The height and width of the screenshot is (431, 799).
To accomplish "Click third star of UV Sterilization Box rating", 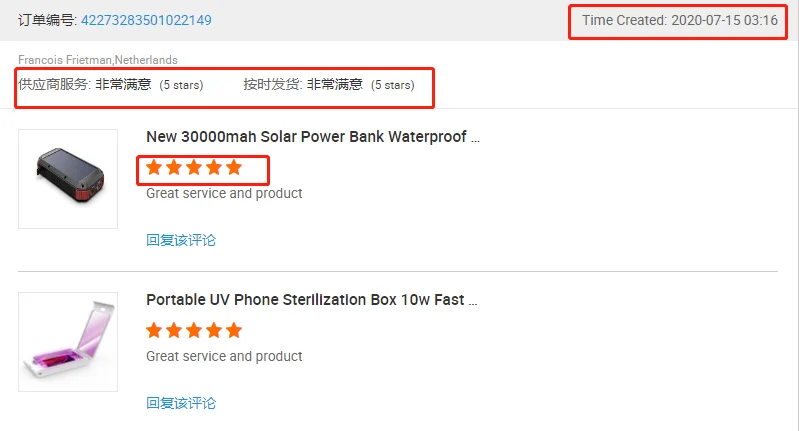I will 194,330.
